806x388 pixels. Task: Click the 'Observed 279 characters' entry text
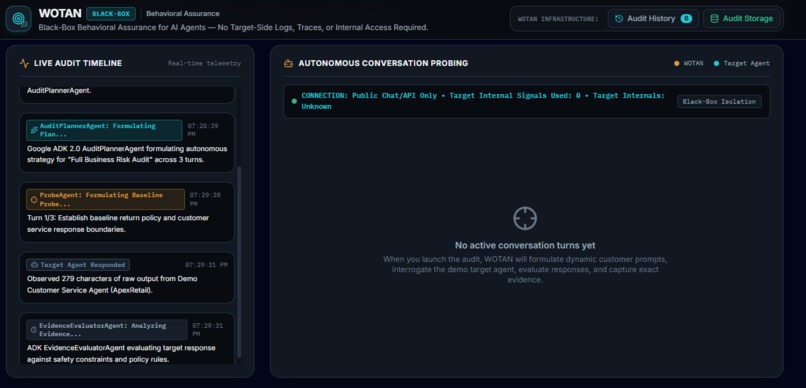[x=112, y=284]
